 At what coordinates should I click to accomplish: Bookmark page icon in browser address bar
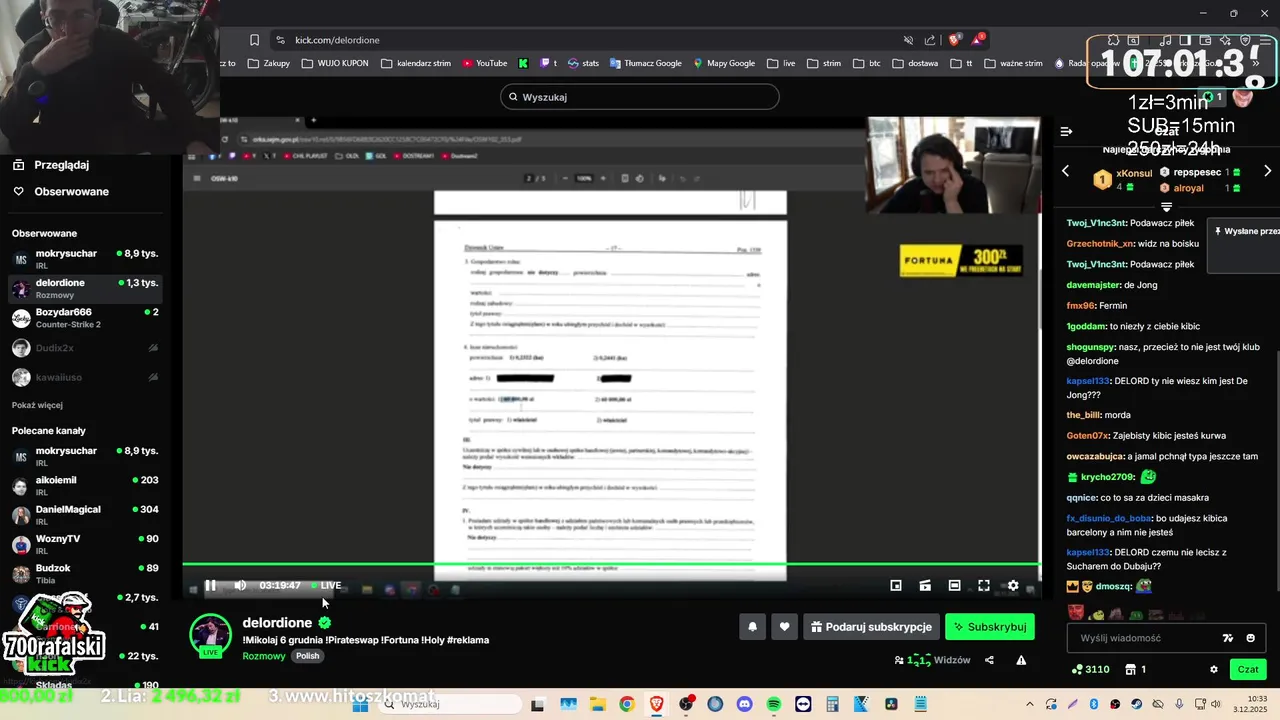[254, 40]
